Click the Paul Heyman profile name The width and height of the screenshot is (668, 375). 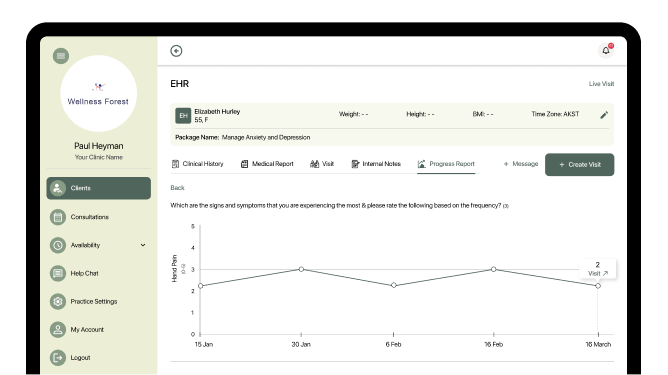(x=99, y=146)
